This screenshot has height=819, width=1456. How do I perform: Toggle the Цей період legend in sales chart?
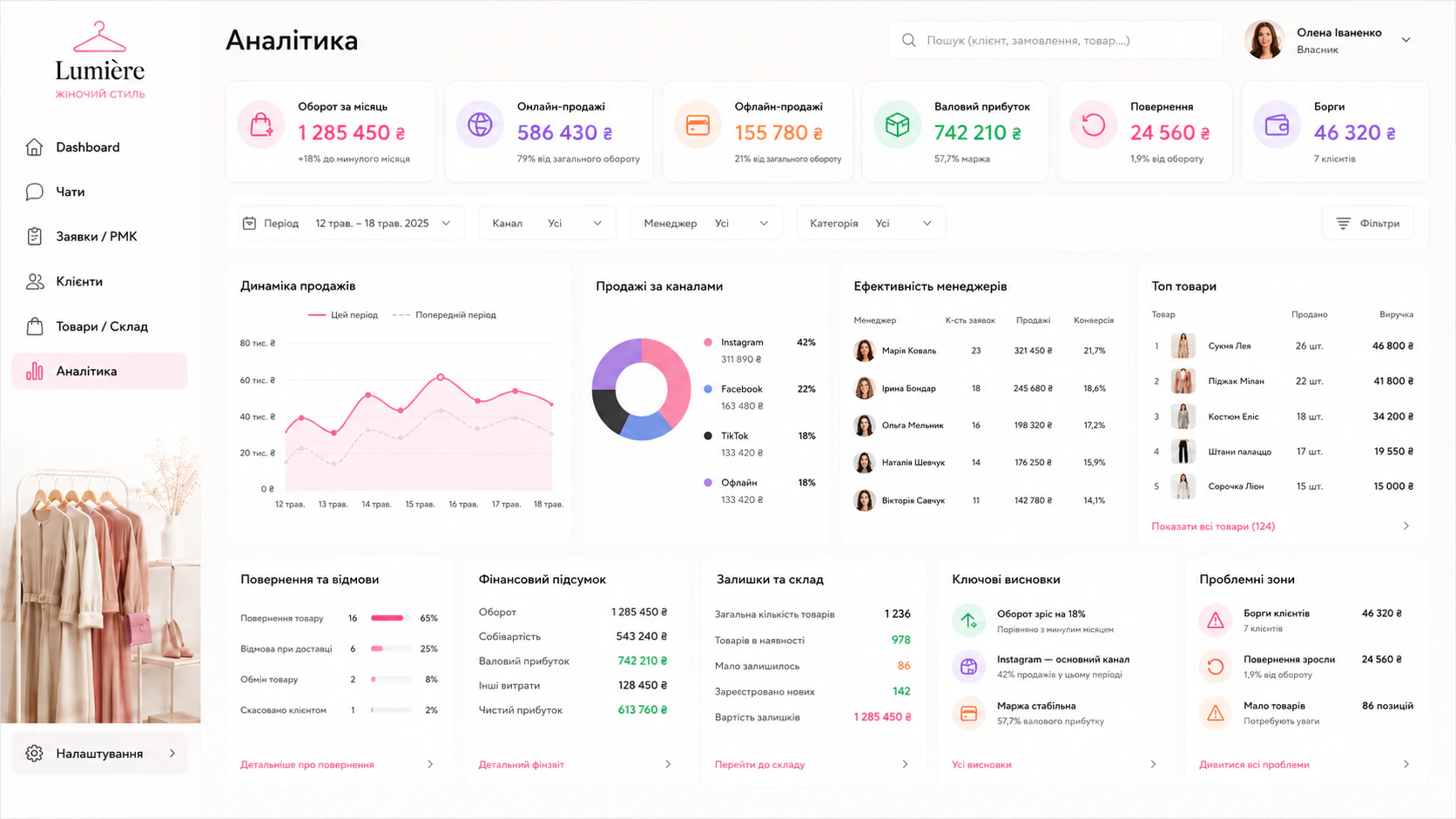(343, 315)
